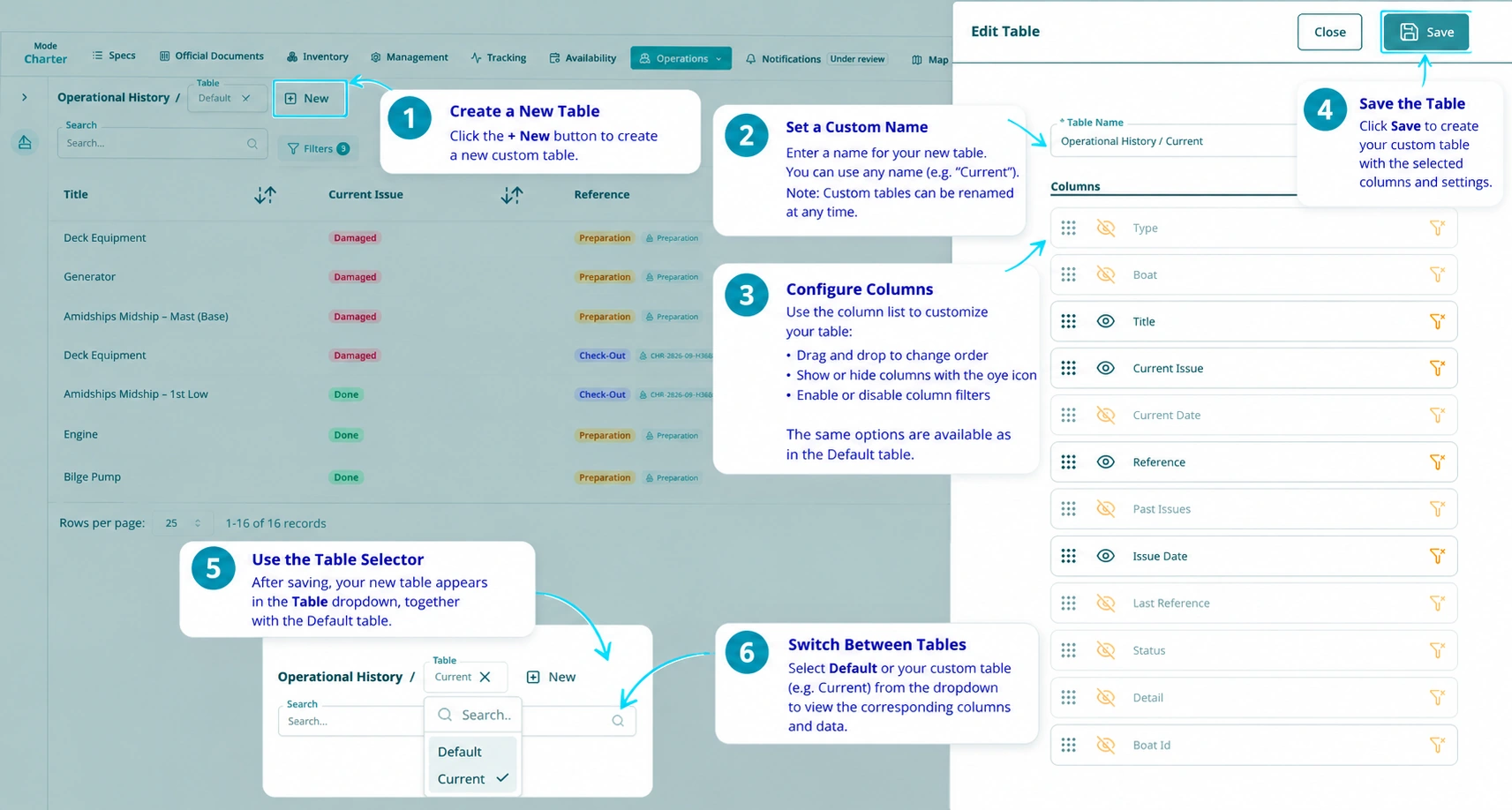Viewport: 1512px width, 810px height.
Task: Click the New table button in the header
Action: click(x=309, y=99)
